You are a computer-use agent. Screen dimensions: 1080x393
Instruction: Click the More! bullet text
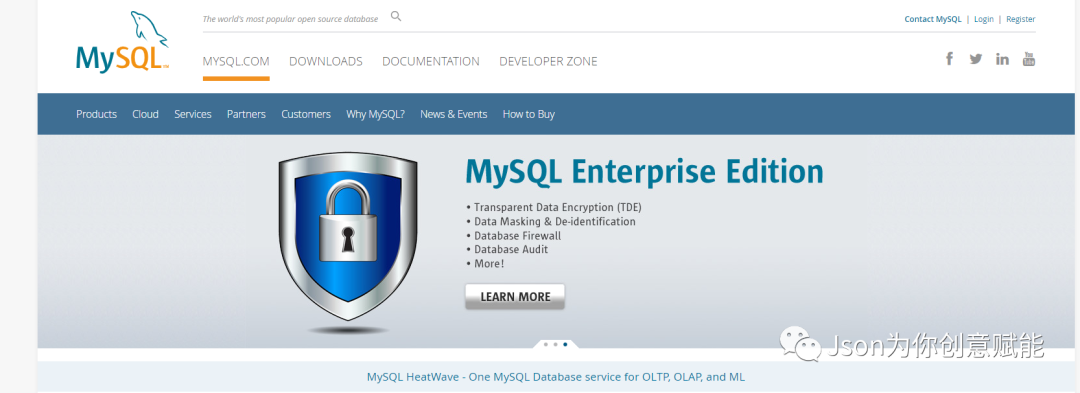(486, 264)
